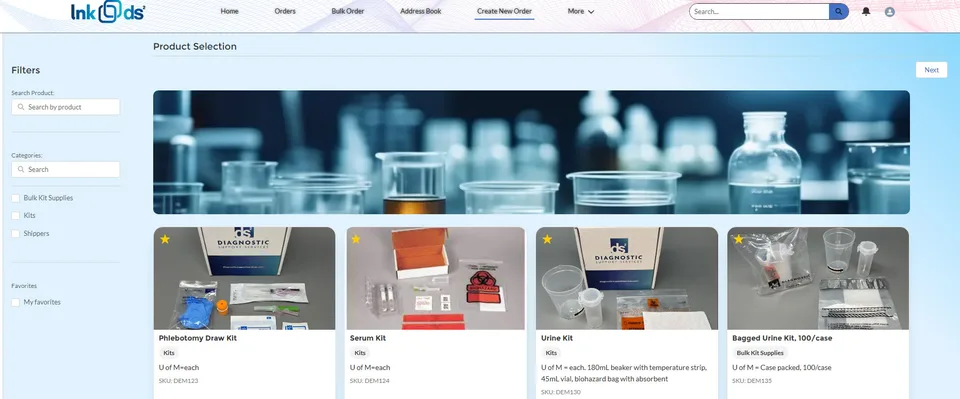Screen dimensions: 960x399
Task: Click the Bagged Urine Kit photo
Action: click(x=818, y=278)
